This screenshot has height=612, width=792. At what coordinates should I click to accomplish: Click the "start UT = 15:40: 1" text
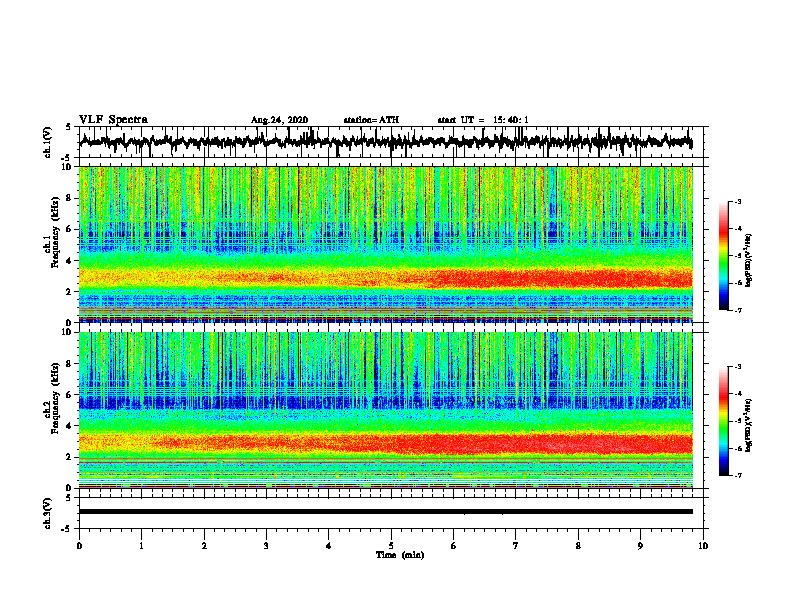pyautogui.click(x=483, y=120)
